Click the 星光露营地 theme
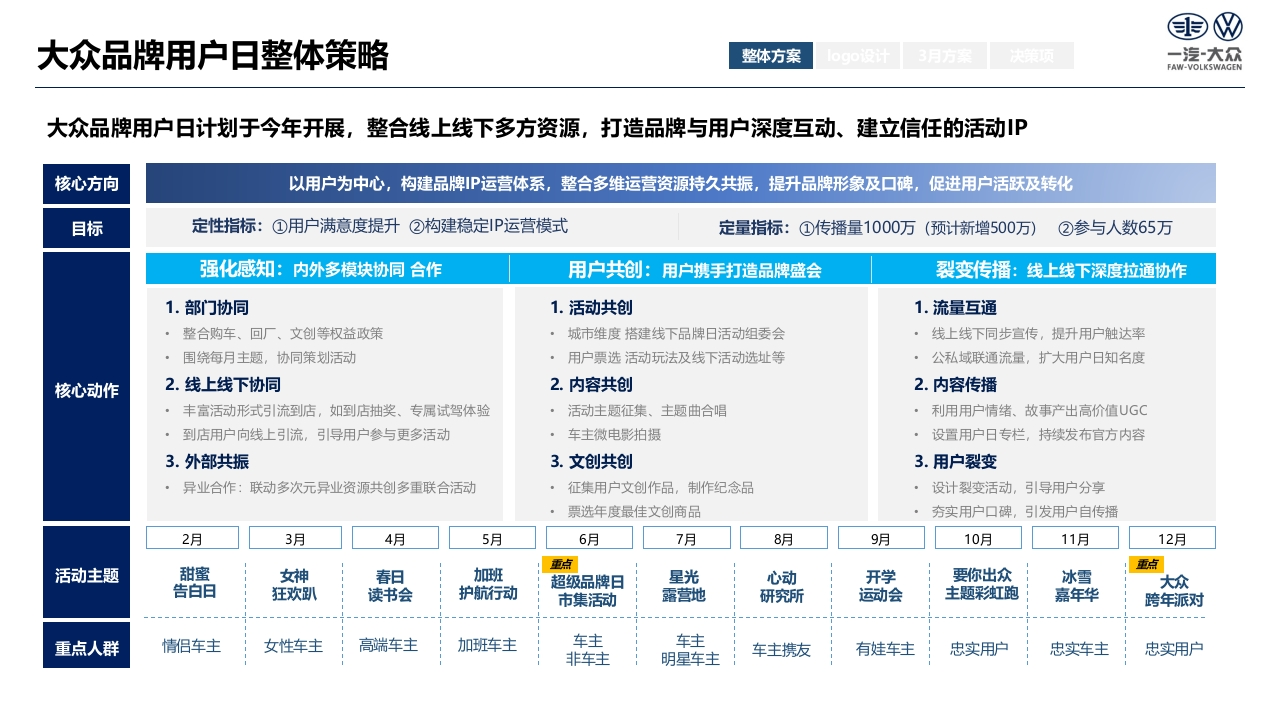The height and width of the screenshot is (720, 1280). tap(685, 586)
